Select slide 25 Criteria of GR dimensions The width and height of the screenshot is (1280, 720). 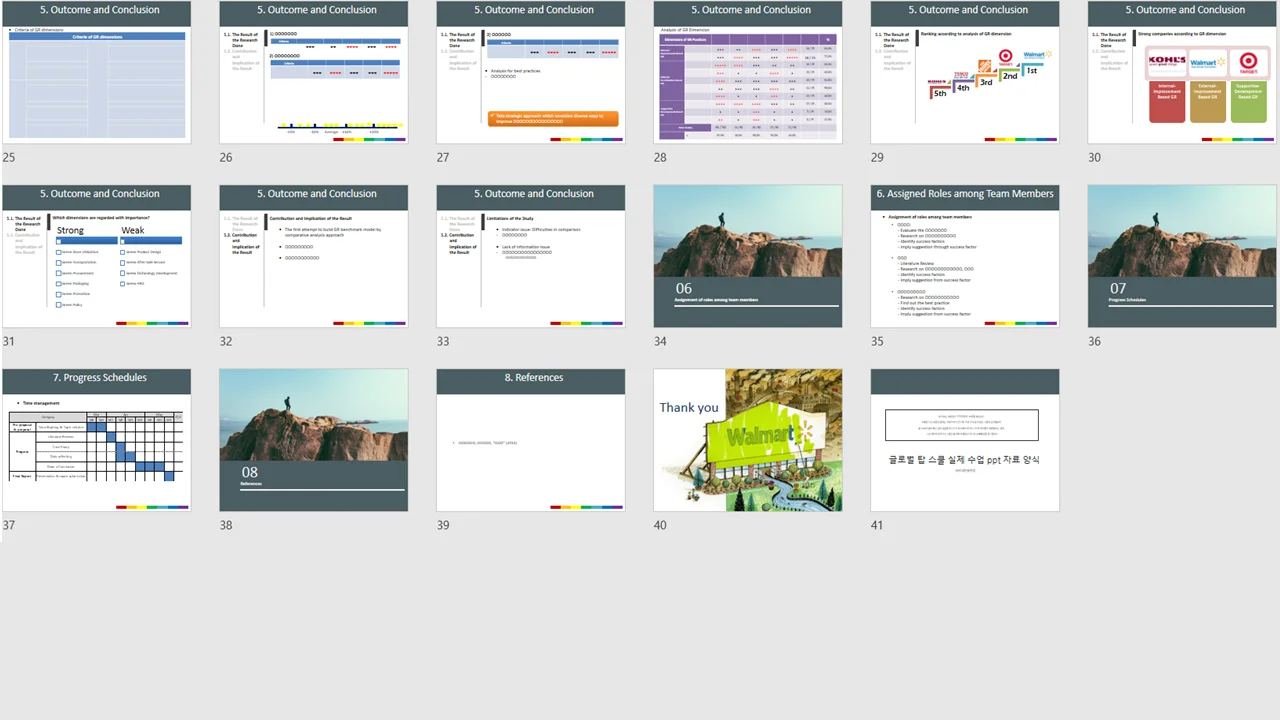97,72
